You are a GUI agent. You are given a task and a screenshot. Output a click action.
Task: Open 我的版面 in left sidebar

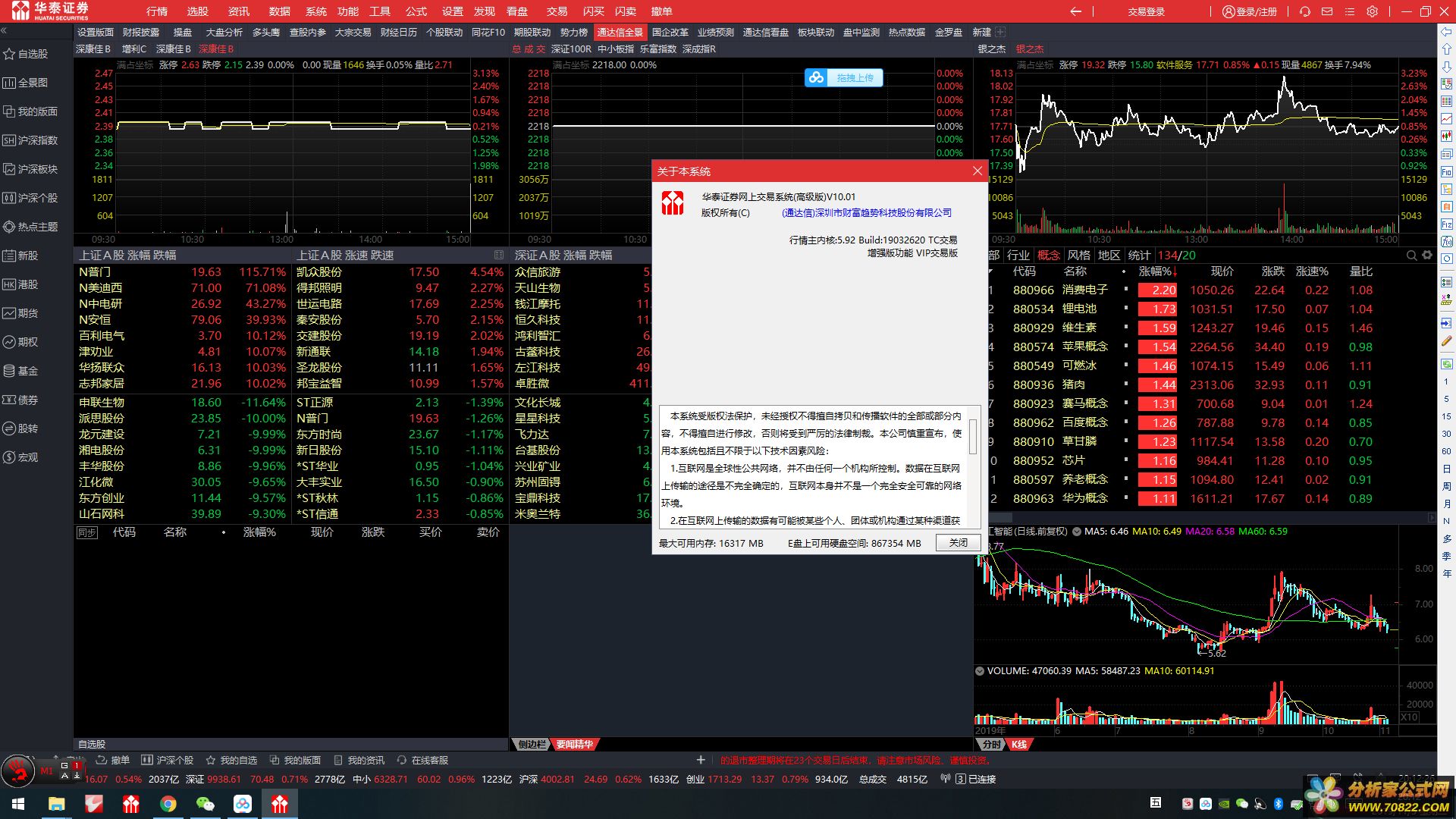[x=30, y=111]
